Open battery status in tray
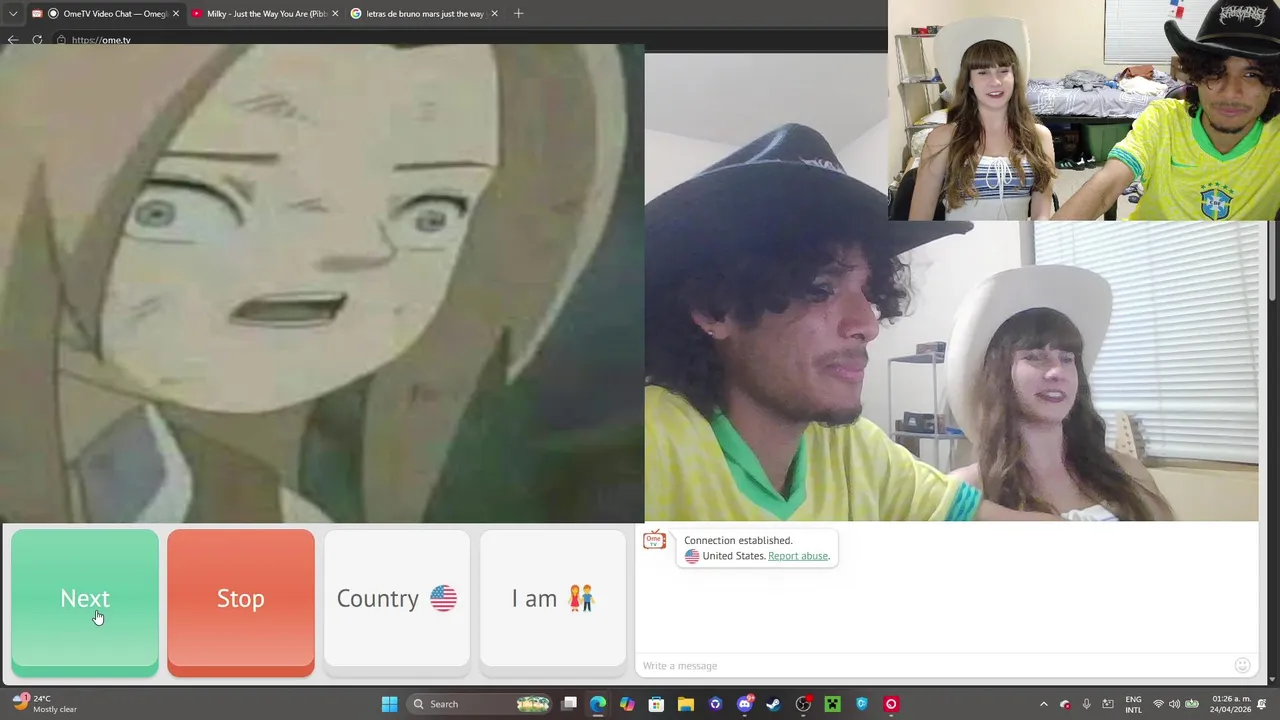1280x720 pixels. [x=1192, y=704]
